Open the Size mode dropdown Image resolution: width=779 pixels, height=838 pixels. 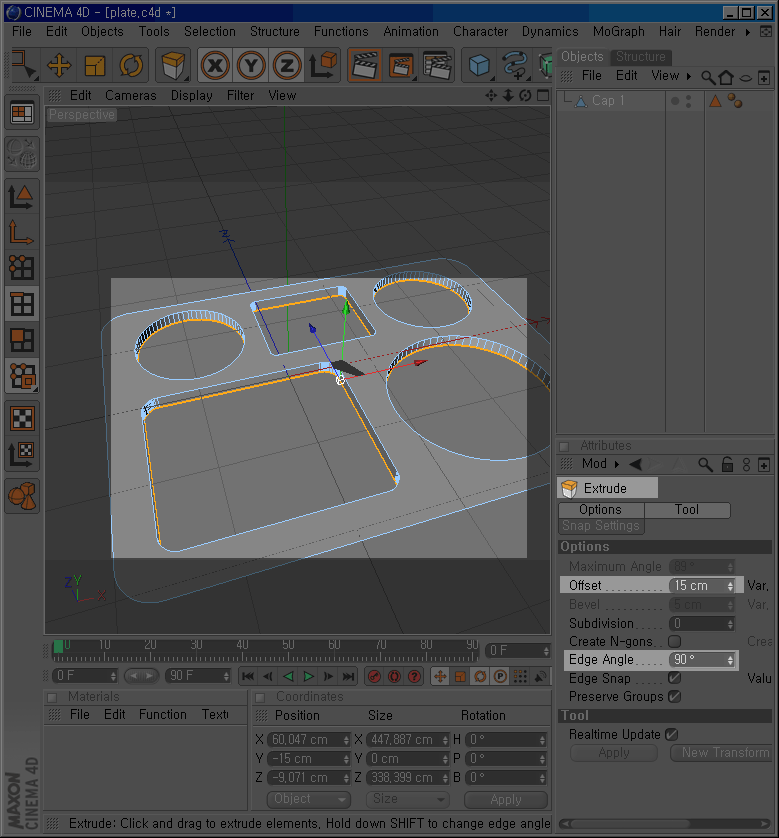coord(407,799)
